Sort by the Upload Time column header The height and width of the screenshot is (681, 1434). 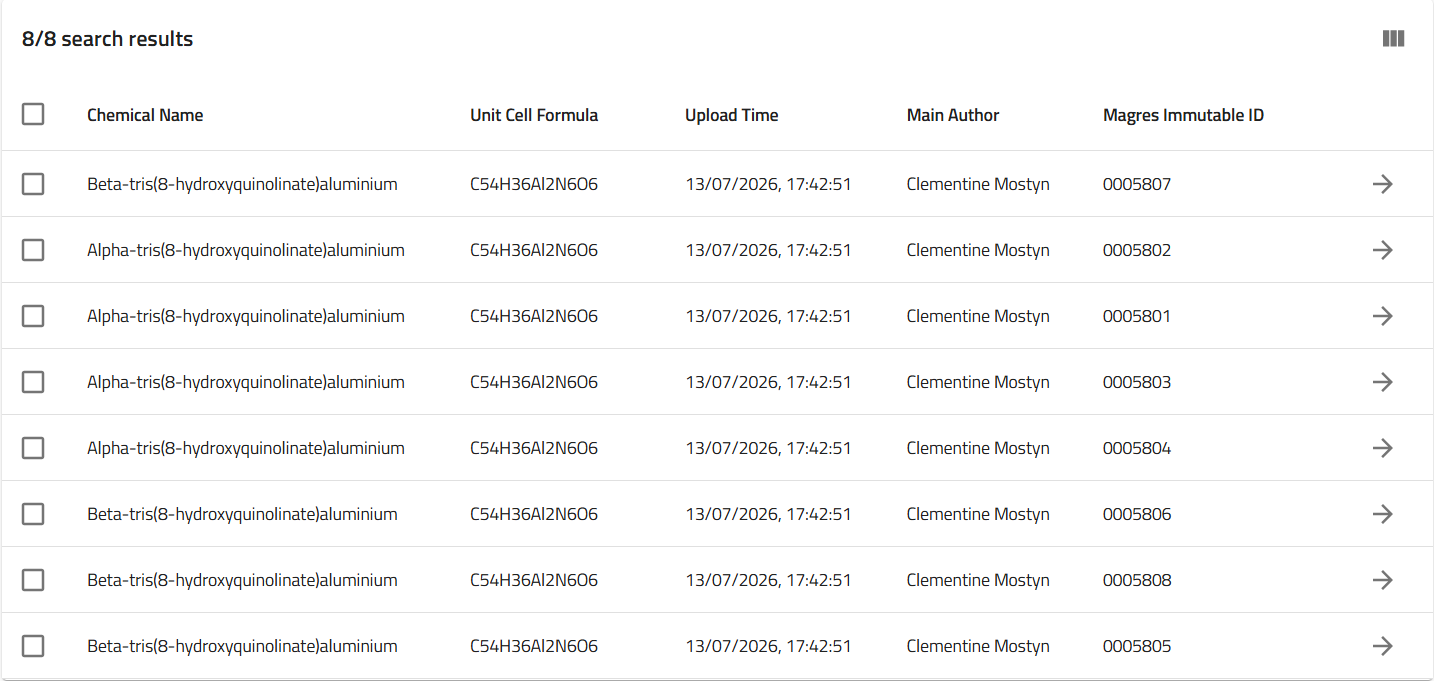click(732, 115)
